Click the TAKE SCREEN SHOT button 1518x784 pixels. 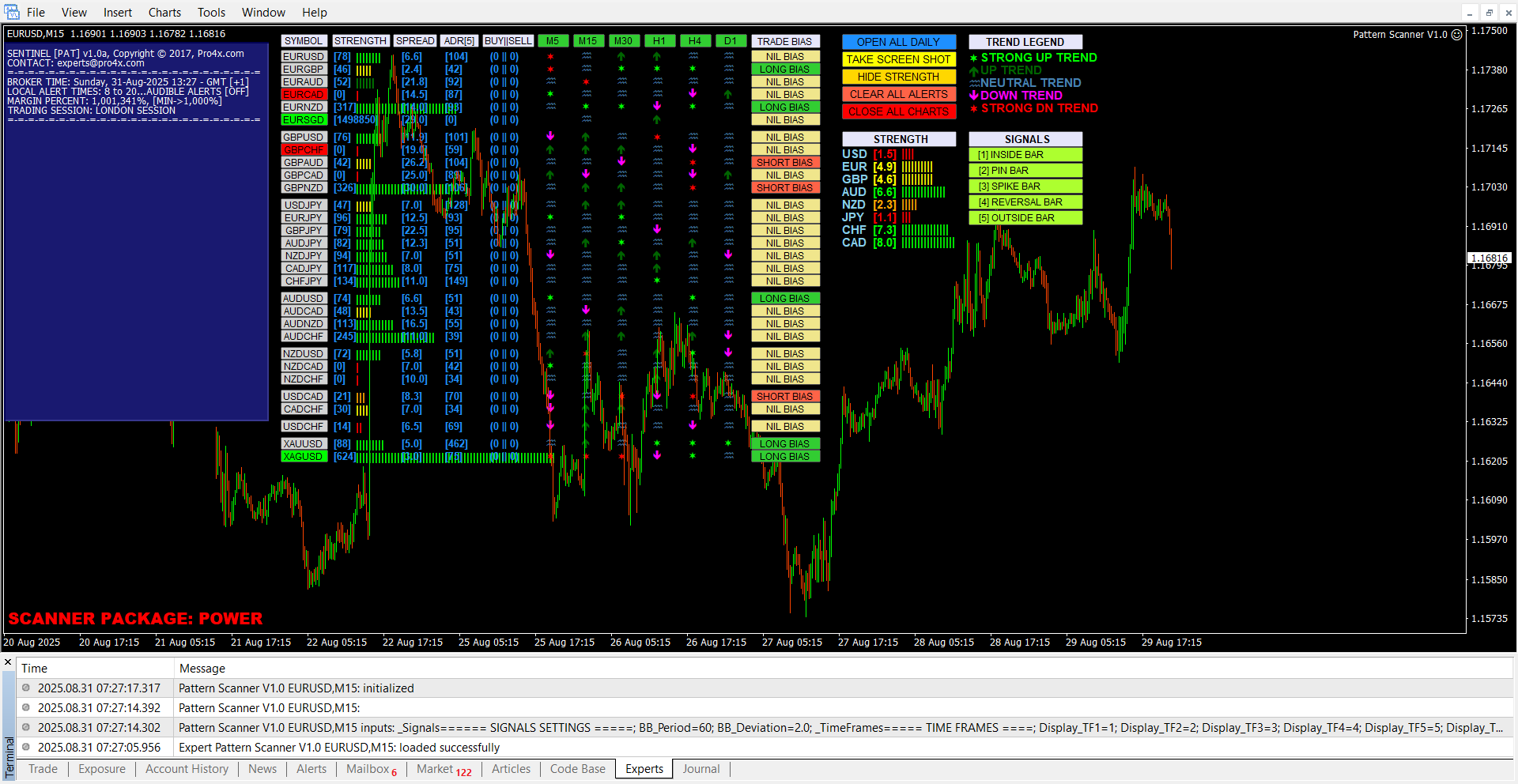[898, 59]
